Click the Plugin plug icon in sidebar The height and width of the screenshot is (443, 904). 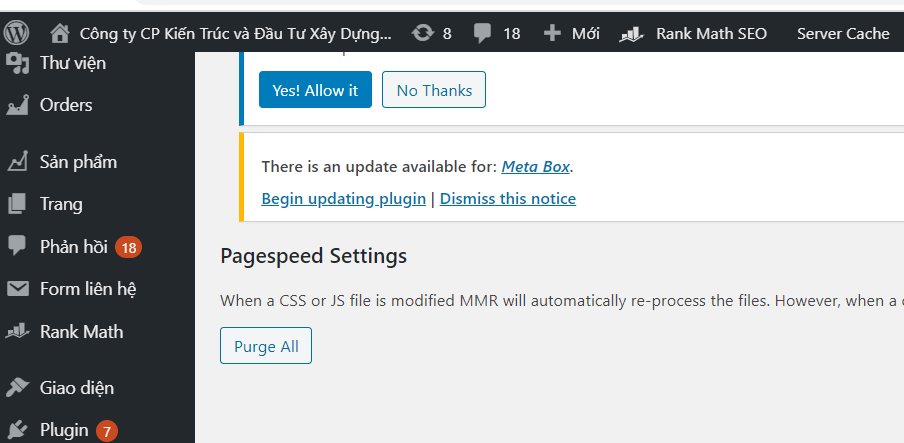(x=17, y=430)
